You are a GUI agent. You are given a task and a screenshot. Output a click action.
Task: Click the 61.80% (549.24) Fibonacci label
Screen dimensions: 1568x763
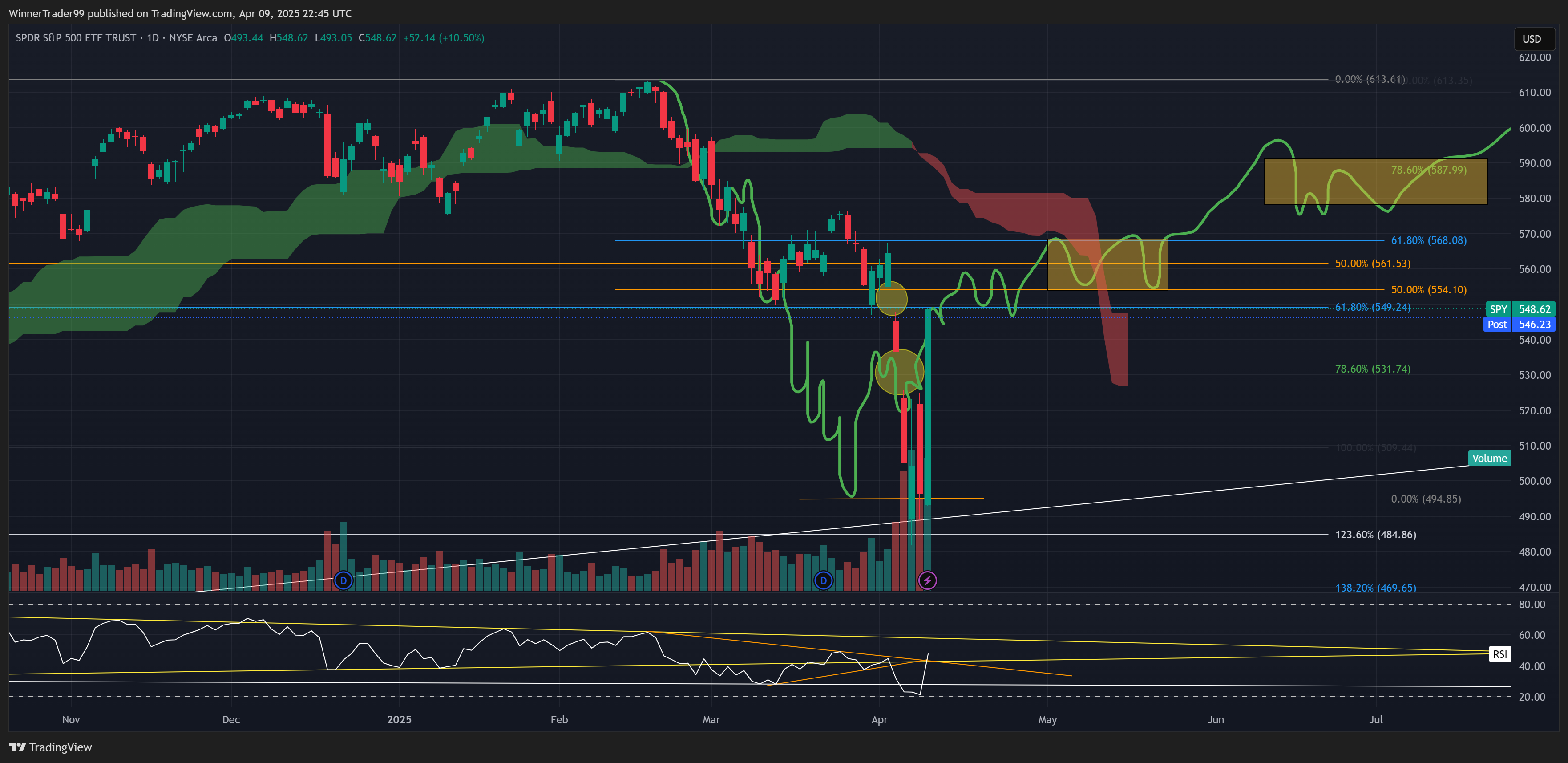pyautogui.click(x=1373, y=307)
